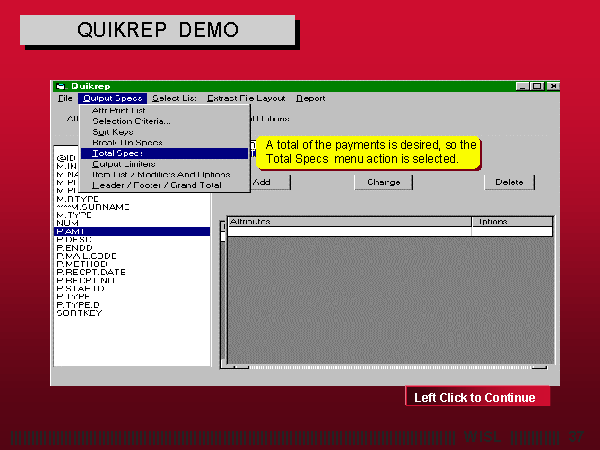The image size is (600, 450).
Task: Select P.AMT in the attribute list
Action: 72,231
